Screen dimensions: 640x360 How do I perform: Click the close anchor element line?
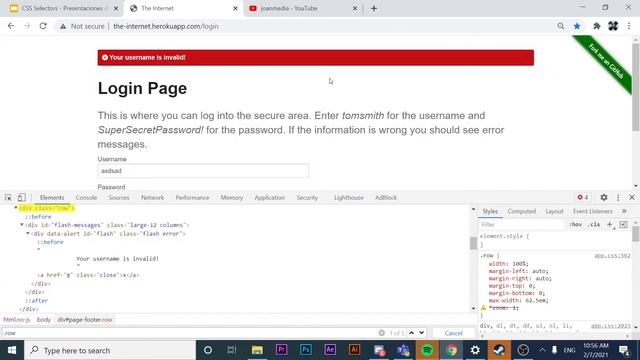coord(88,275)
